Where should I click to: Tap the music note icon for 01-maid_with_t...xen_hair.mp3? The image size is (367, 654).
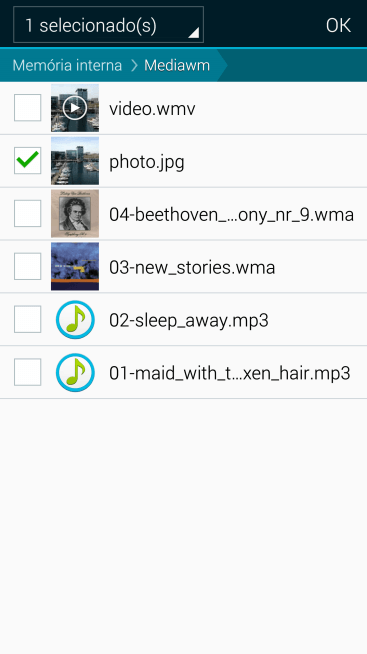click(x=75, y=372)
